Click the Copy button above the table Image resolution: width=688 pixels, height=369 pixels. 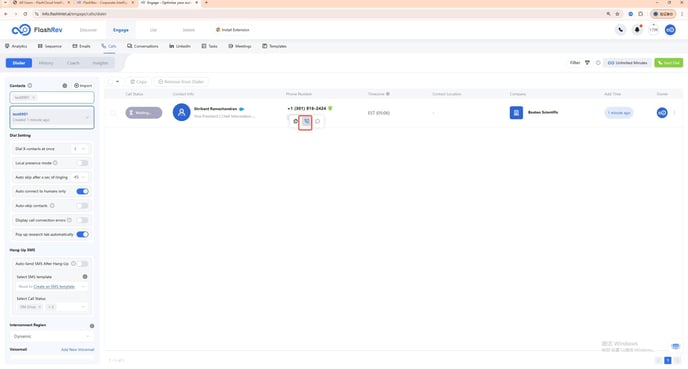pyautogui.click(x=139, y=82)
